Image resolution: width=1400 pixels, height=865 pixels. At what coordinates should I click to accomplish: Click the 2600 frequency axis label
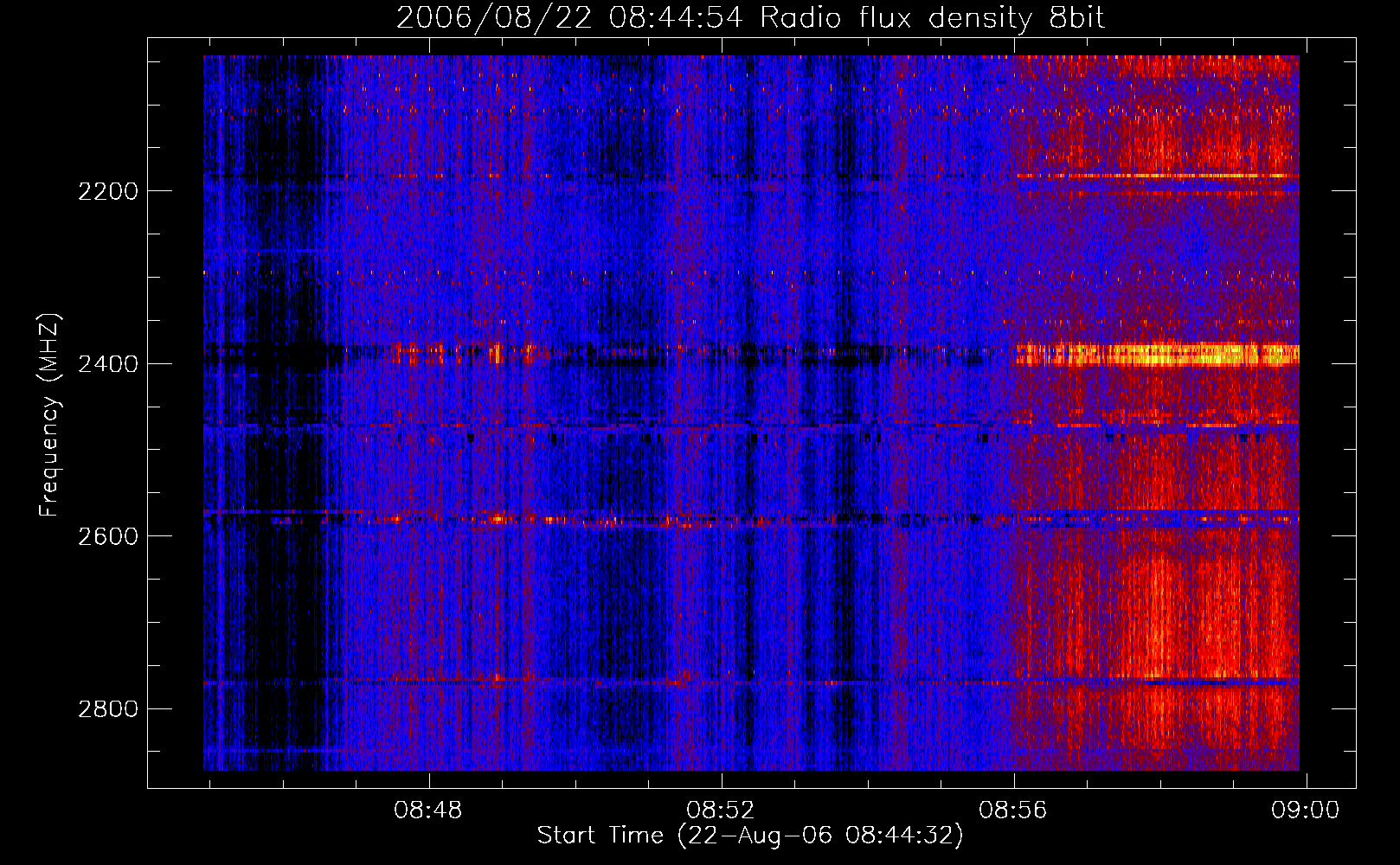[x=108, y=536]
